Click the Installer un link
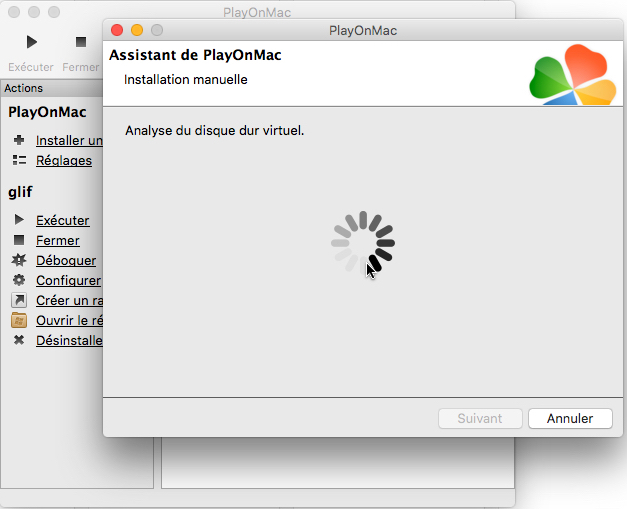This screenshot has width=627, height=509. [69, 140]
